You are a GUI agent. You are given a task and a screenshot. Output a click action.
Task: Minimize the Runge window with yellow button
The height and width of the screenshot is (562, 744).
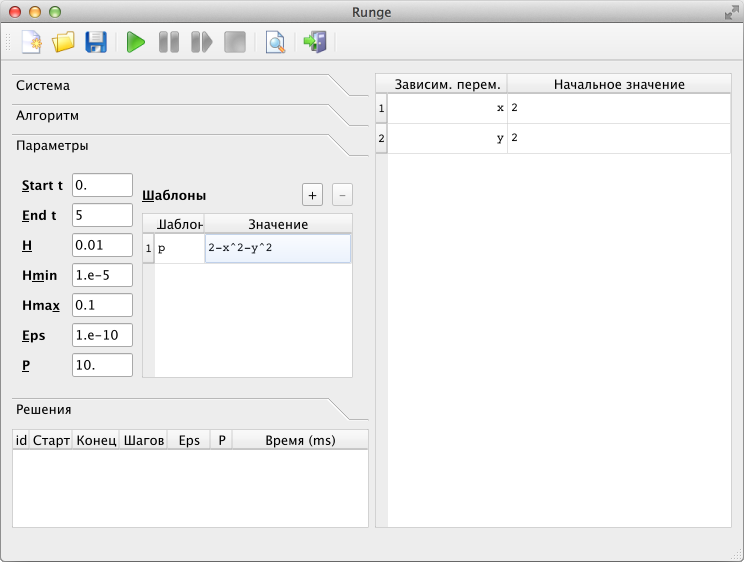pos(35,12)
